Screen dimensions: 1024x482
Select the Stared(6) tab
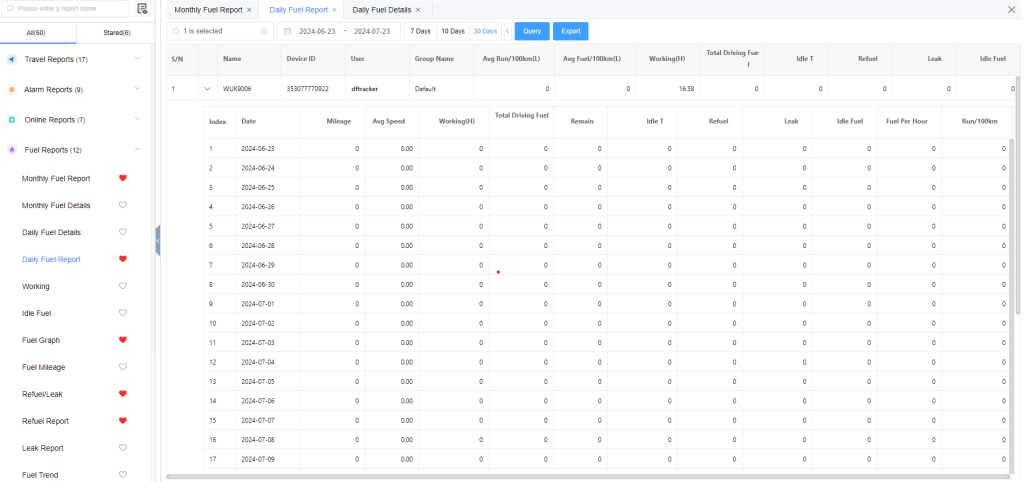tap(115, 33)
